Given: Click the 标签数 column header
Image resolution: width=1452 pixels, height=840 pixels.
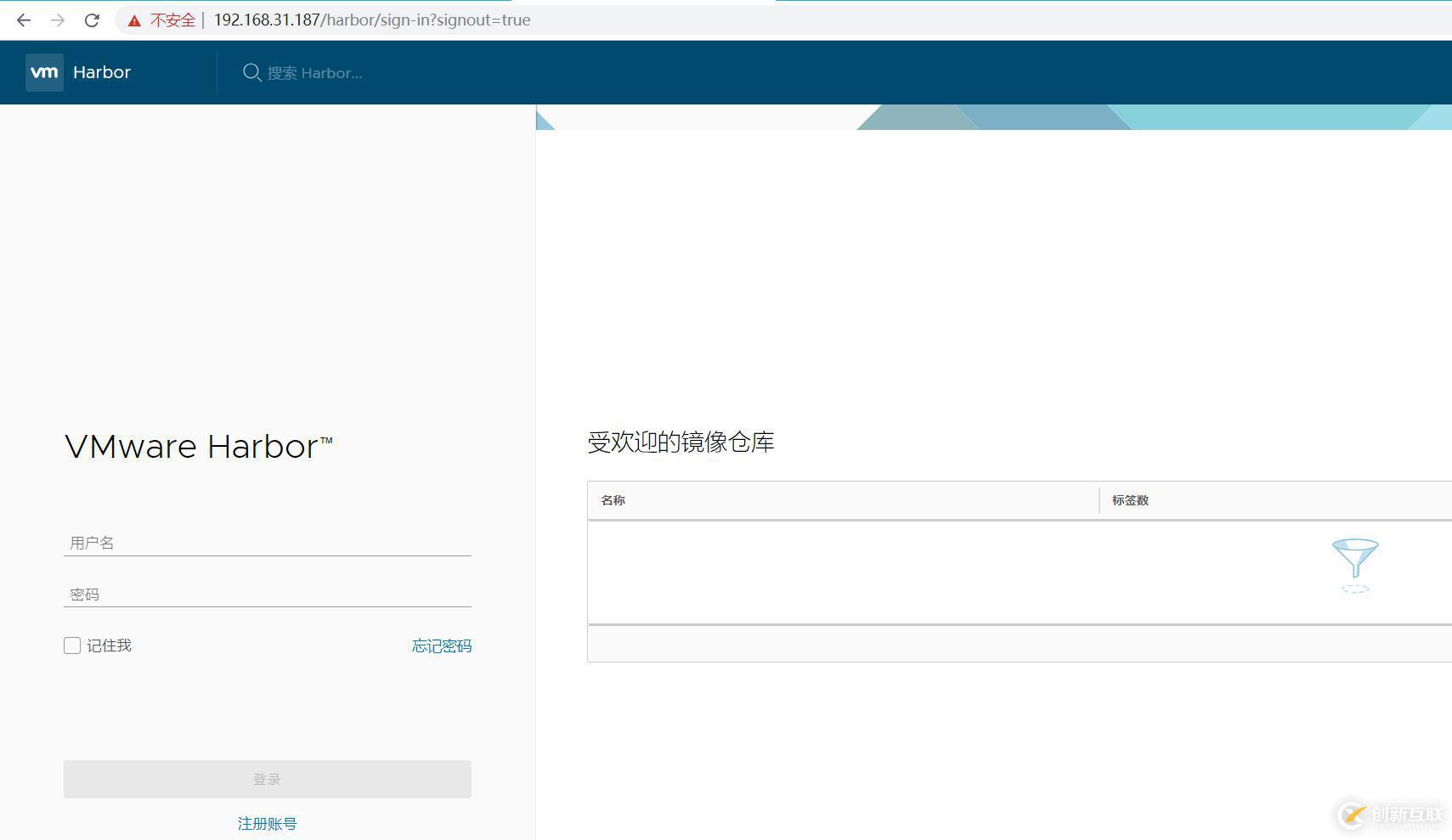Looking at the screenshot, I should tap(1130, 500).
